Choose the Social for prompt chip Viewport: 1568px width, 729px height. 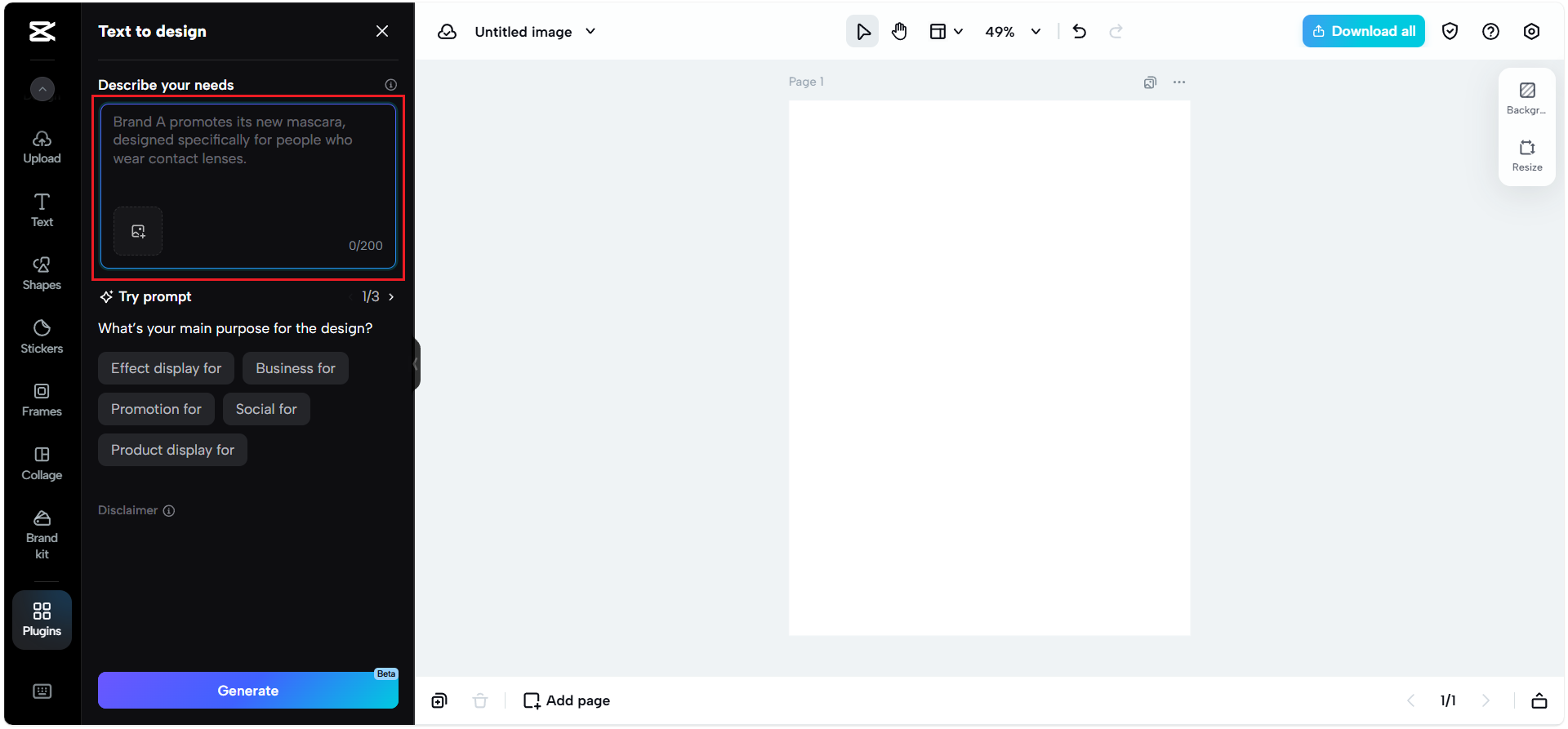(x=266, y=409)
